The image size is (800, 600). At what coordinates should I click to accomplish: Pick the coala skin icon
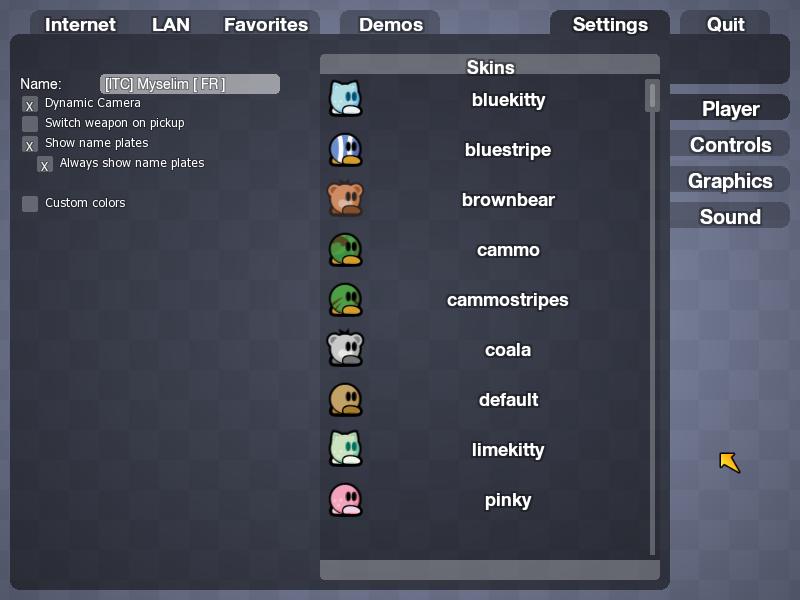tap(345, 348)
